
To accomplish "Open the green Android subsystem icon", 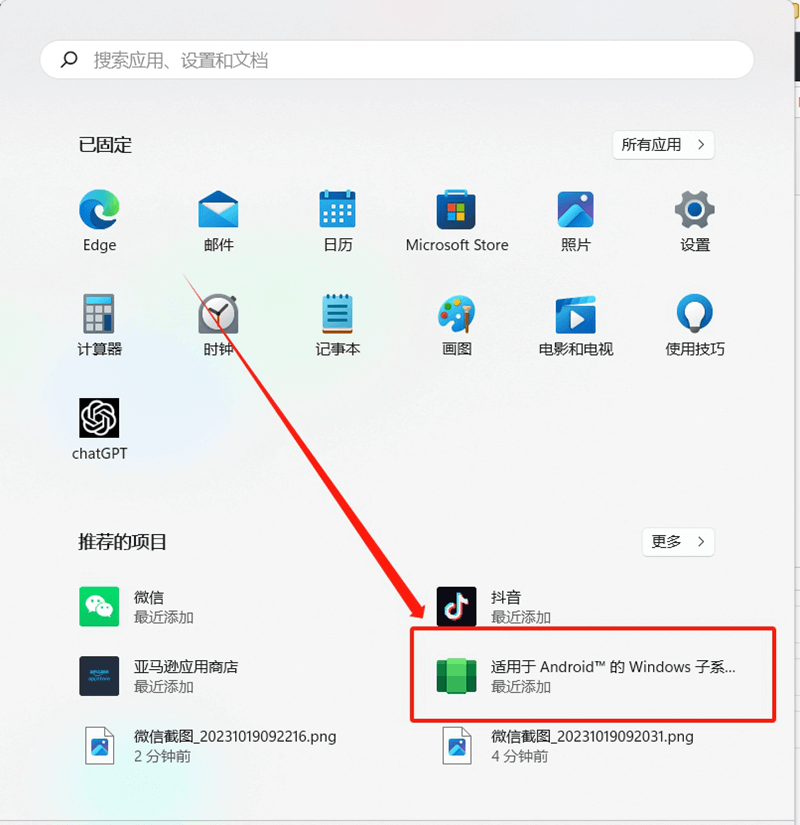I will (x=456, y=676).
